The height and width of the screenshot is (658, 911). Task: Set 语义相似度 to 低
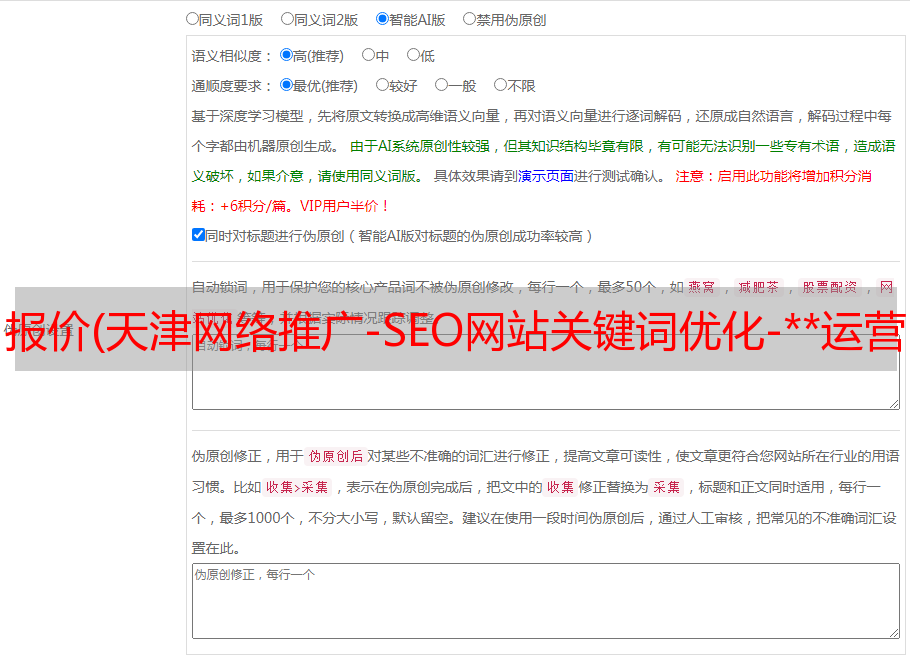pyautogui.click(x=414, y=55)
